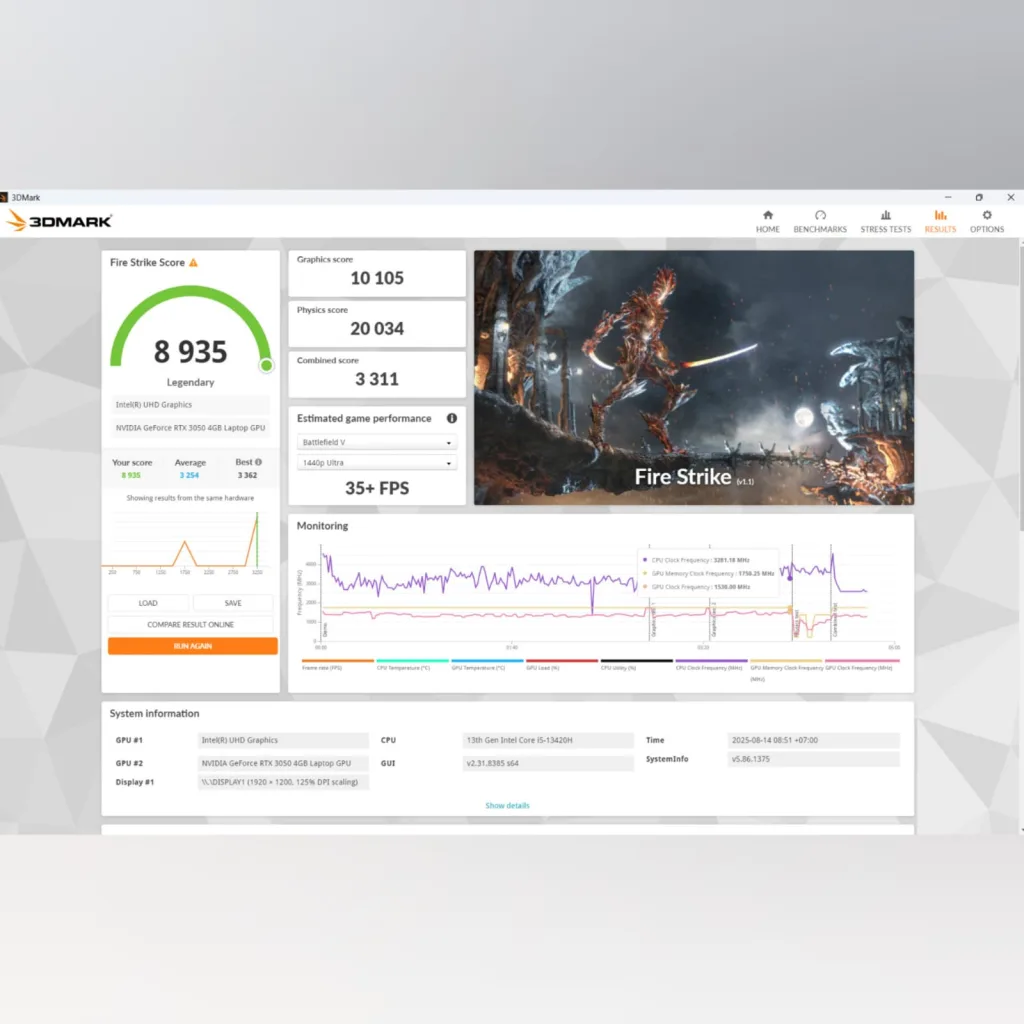This screenshot has width=1024, height=1024.
Task: Click the Graphics score value 10 105
Action: click(x=377, y=278)
